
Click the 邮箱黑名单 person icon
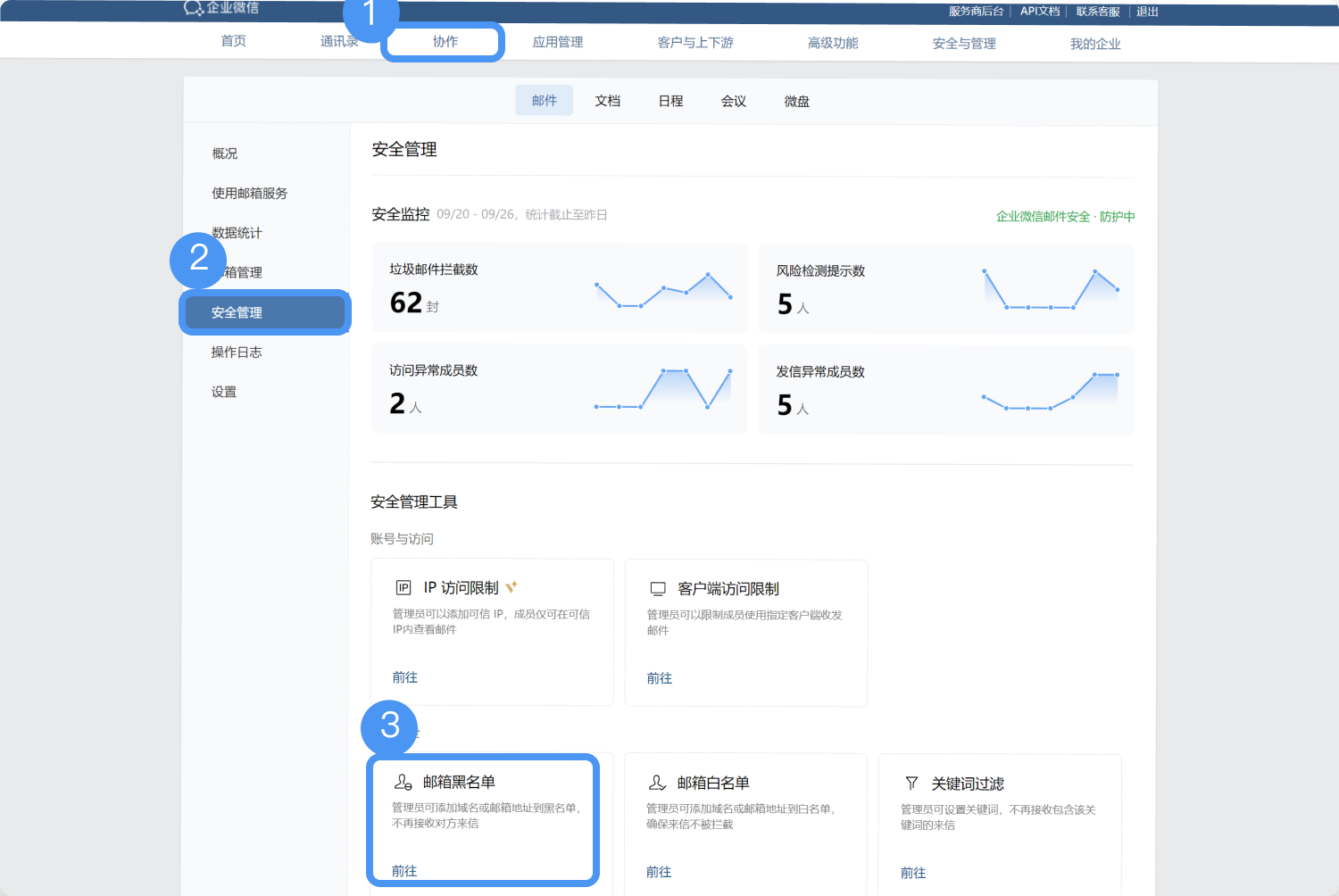tap(403, 782)
